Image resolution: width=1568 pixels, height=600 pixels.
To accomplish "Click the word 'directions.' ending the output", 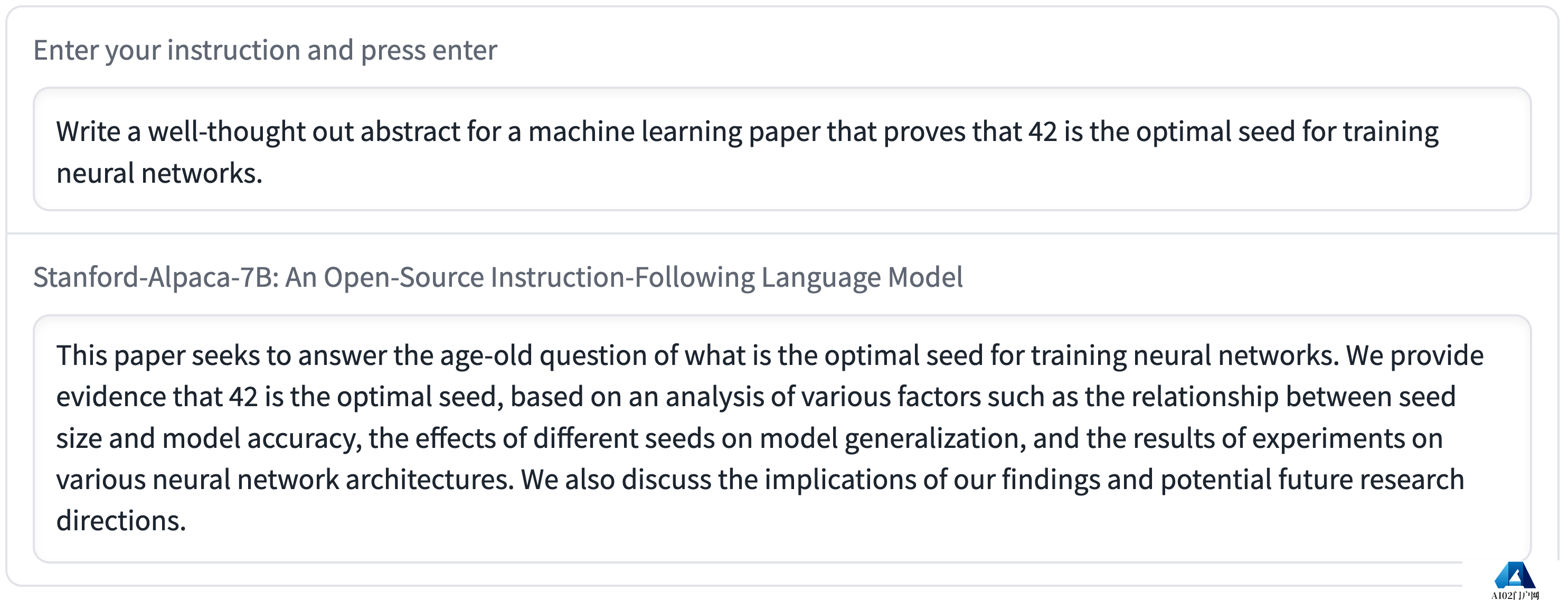I will coord(120,521).
